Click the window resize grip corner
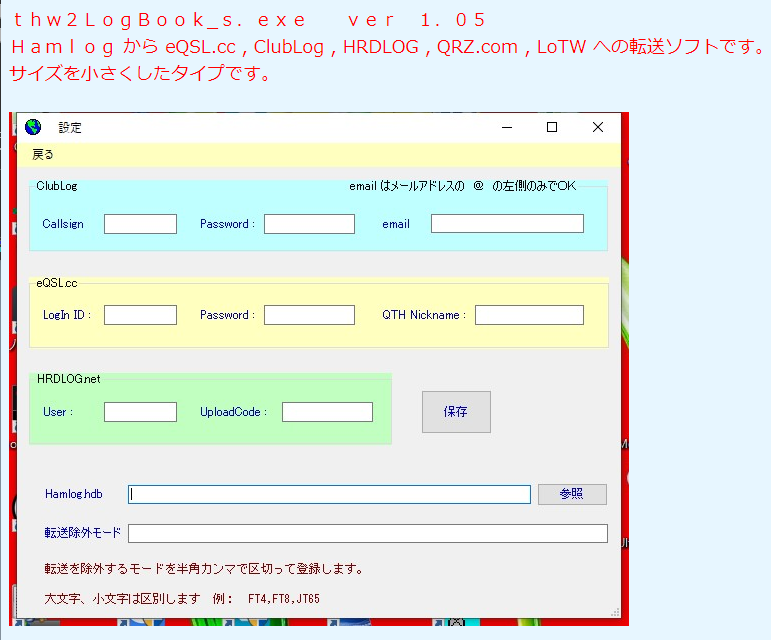The height and width of the screenshot is (640, 771). tap(615, 612)
